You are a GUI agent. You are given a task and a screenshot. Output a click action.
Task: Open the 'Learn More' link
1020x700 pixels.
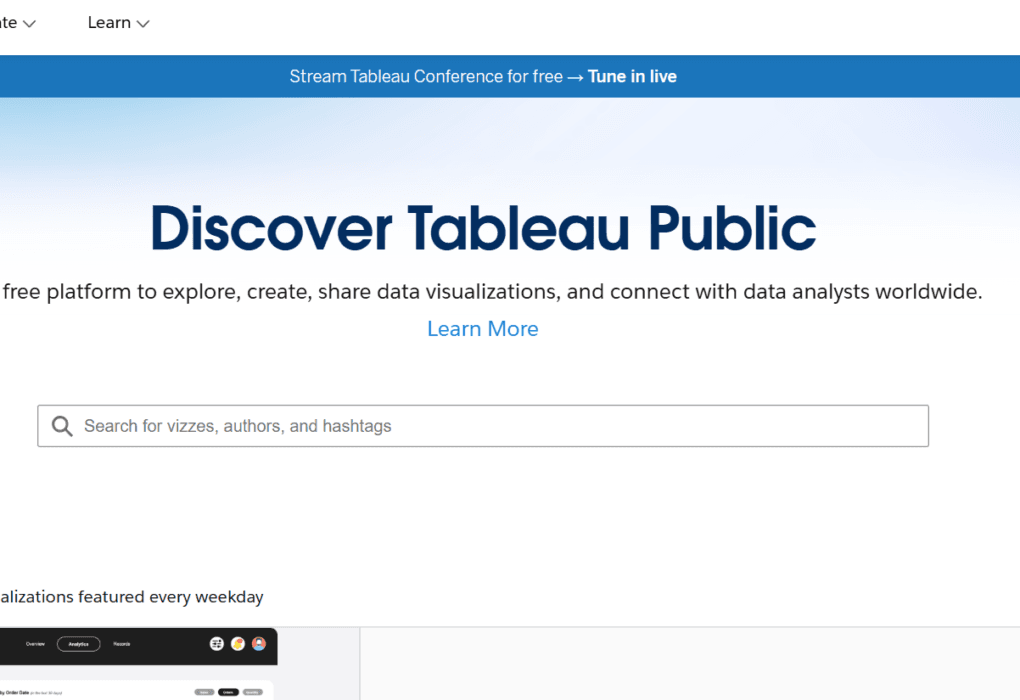tap(483, 329)
